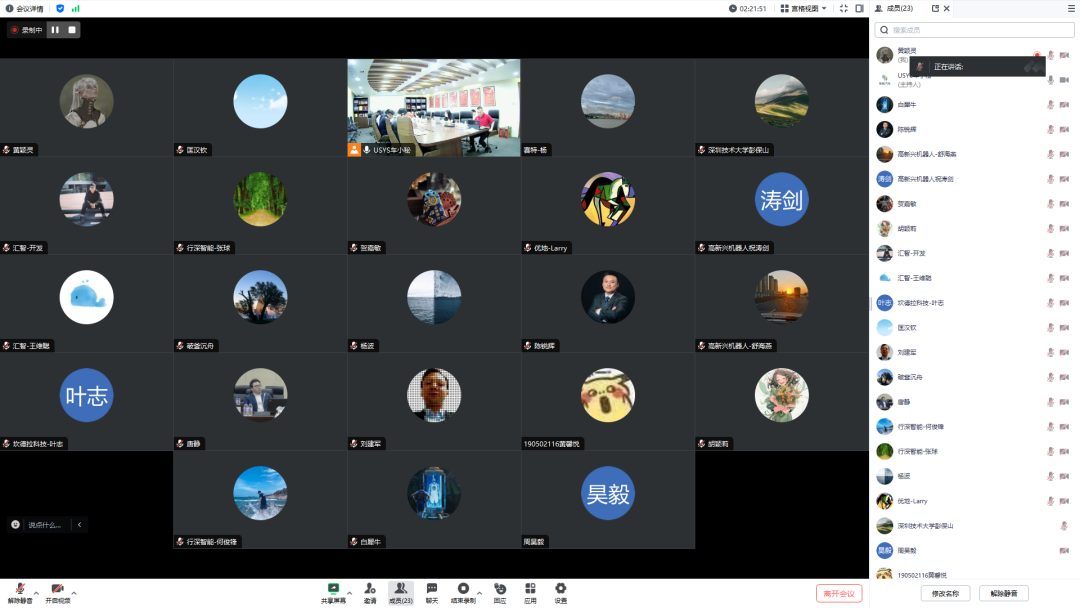The width and height of the screenshot is (1080, 608).
Task: Select 陈晓辉 video tile in grid
Action: tap(608, 304)
